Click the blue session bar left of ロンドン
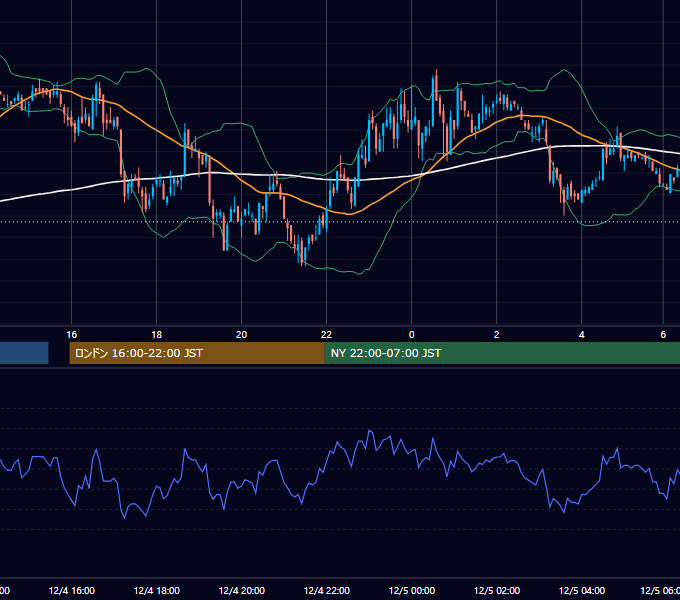Screen dimensions: 680x600 coord(24,353)
